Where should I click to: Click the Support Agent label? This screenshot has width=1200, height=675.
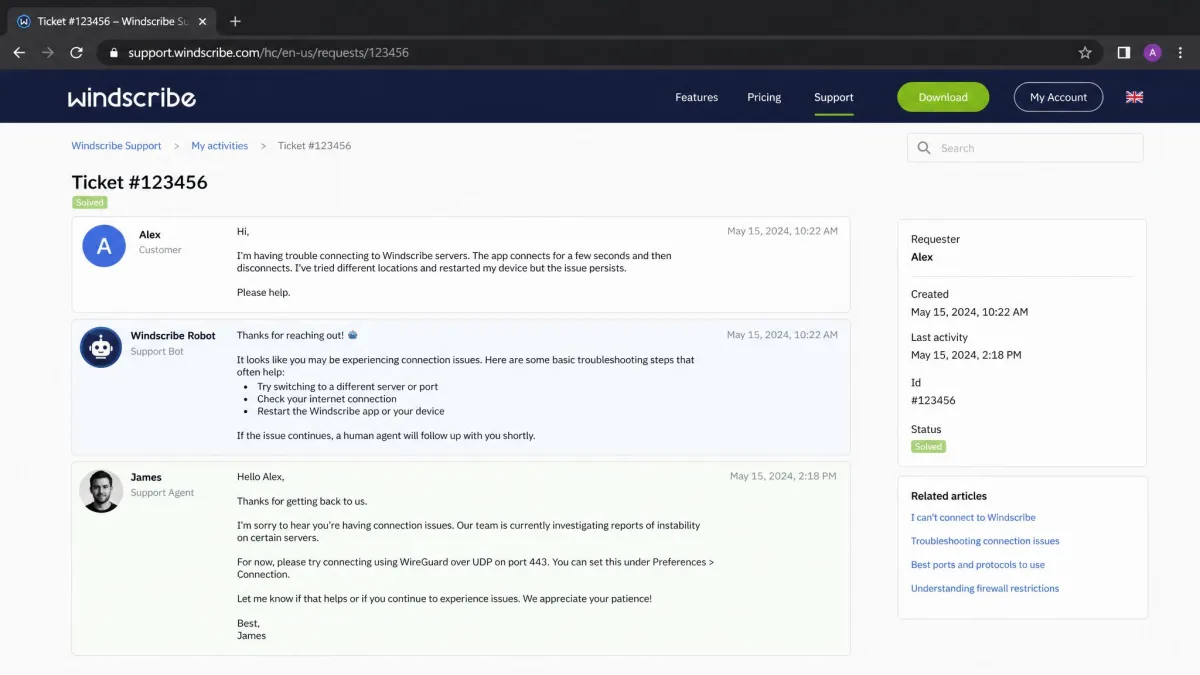(162, 493)
